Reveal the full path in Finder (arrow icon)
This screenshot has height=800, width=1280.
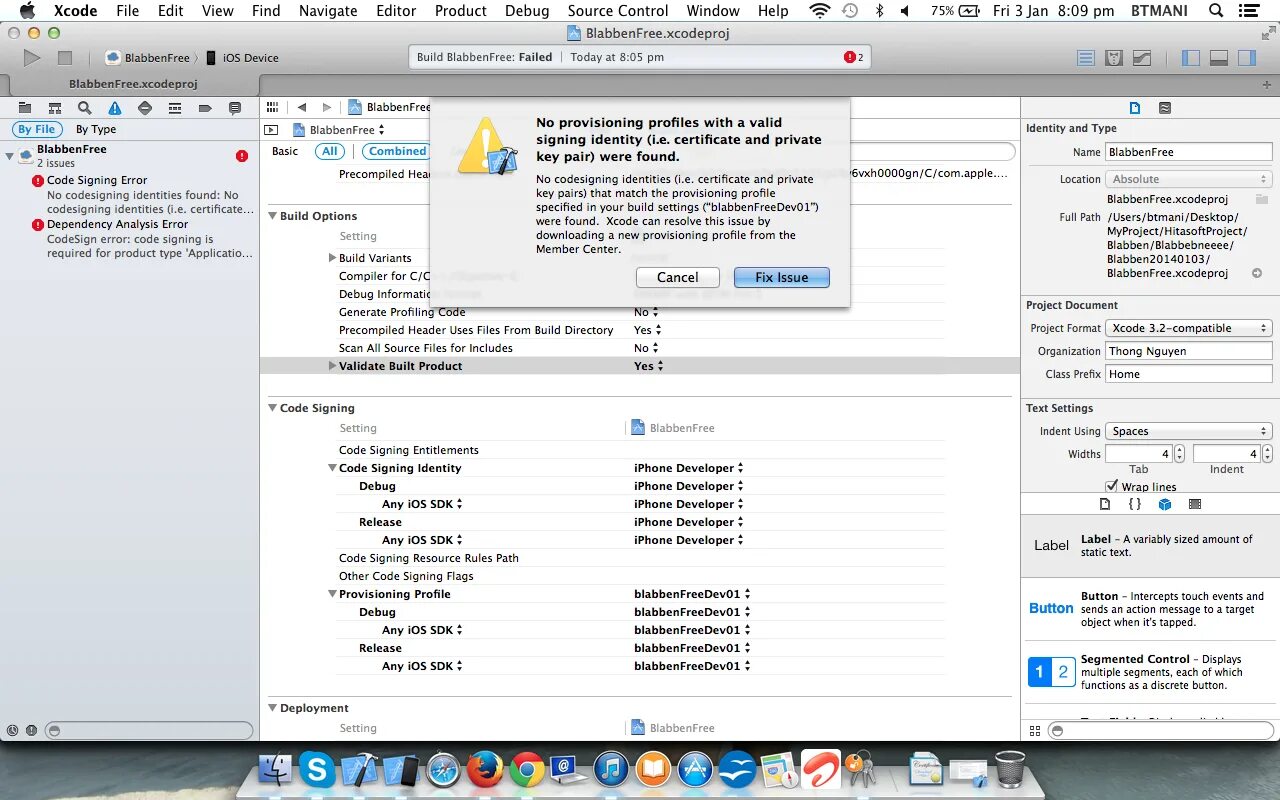point(1257,273)
